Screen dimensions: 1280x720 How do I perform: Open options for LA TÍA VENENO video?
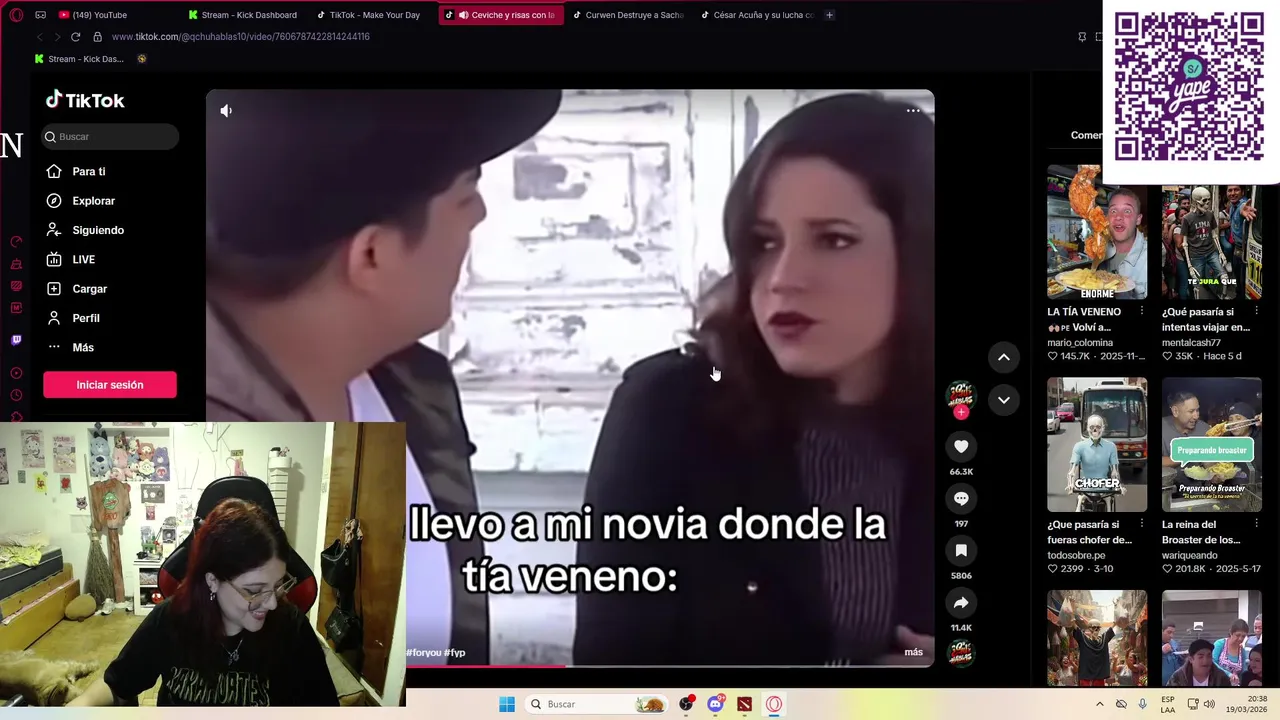coord(1141,311)
